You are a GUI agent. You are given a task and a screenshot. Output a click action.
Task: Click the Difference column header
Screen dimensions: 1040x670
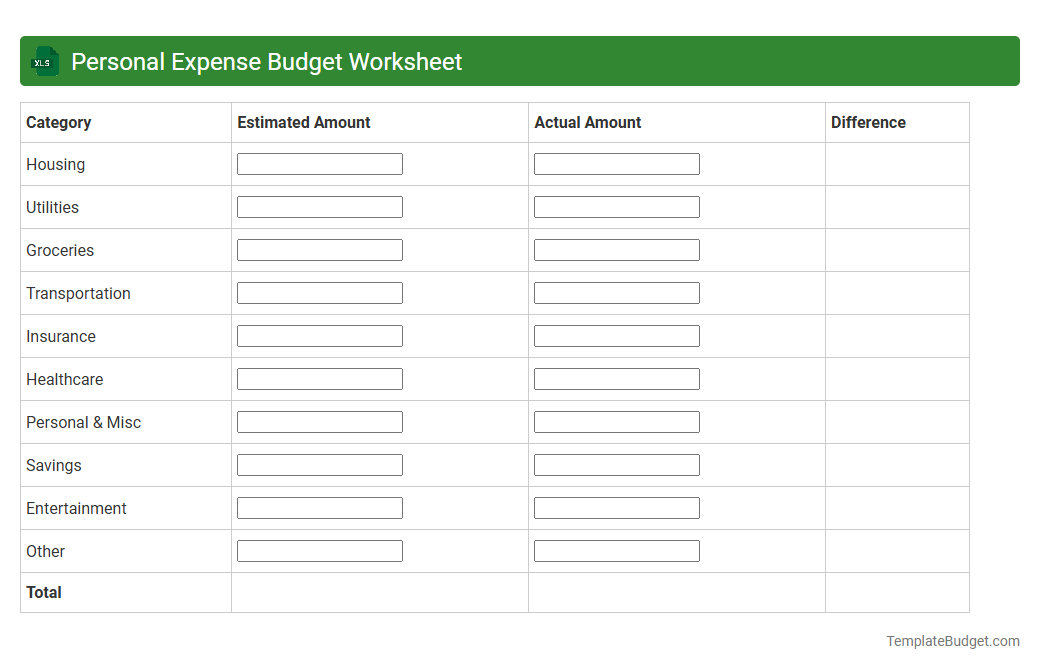868,122
